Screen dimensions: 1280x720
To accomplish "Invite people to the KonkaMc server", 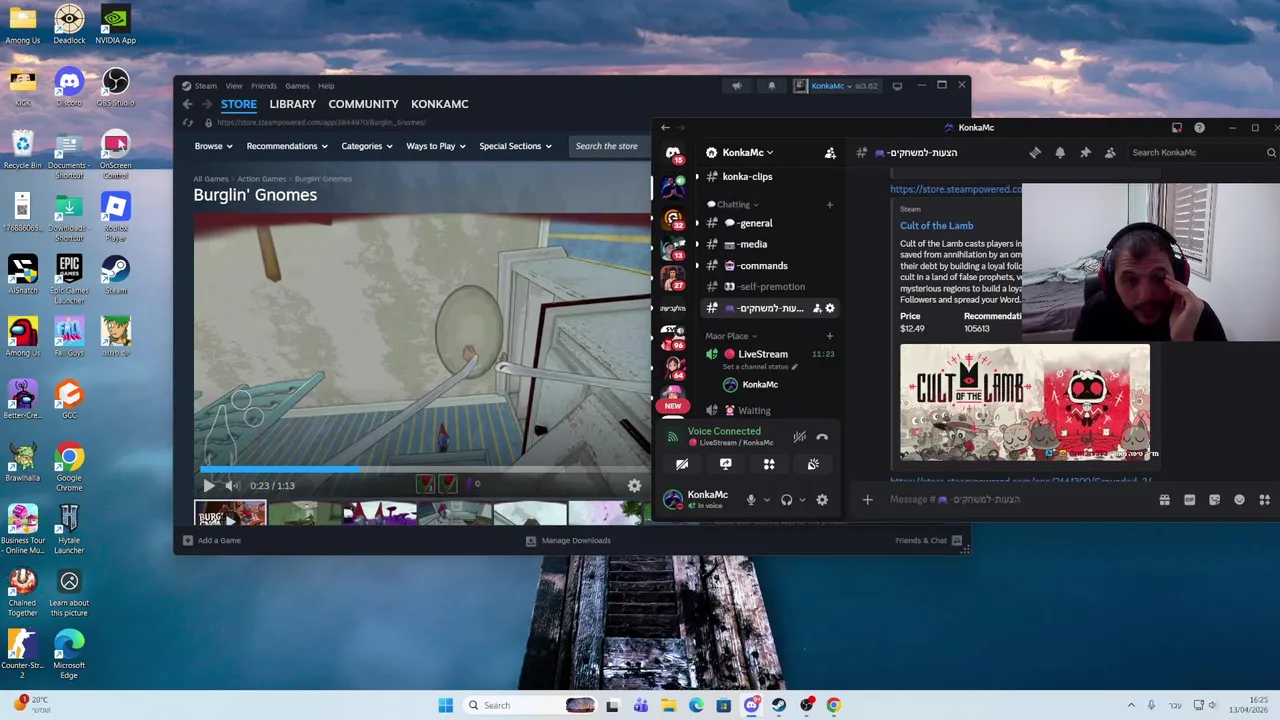I will coord(830,153).
